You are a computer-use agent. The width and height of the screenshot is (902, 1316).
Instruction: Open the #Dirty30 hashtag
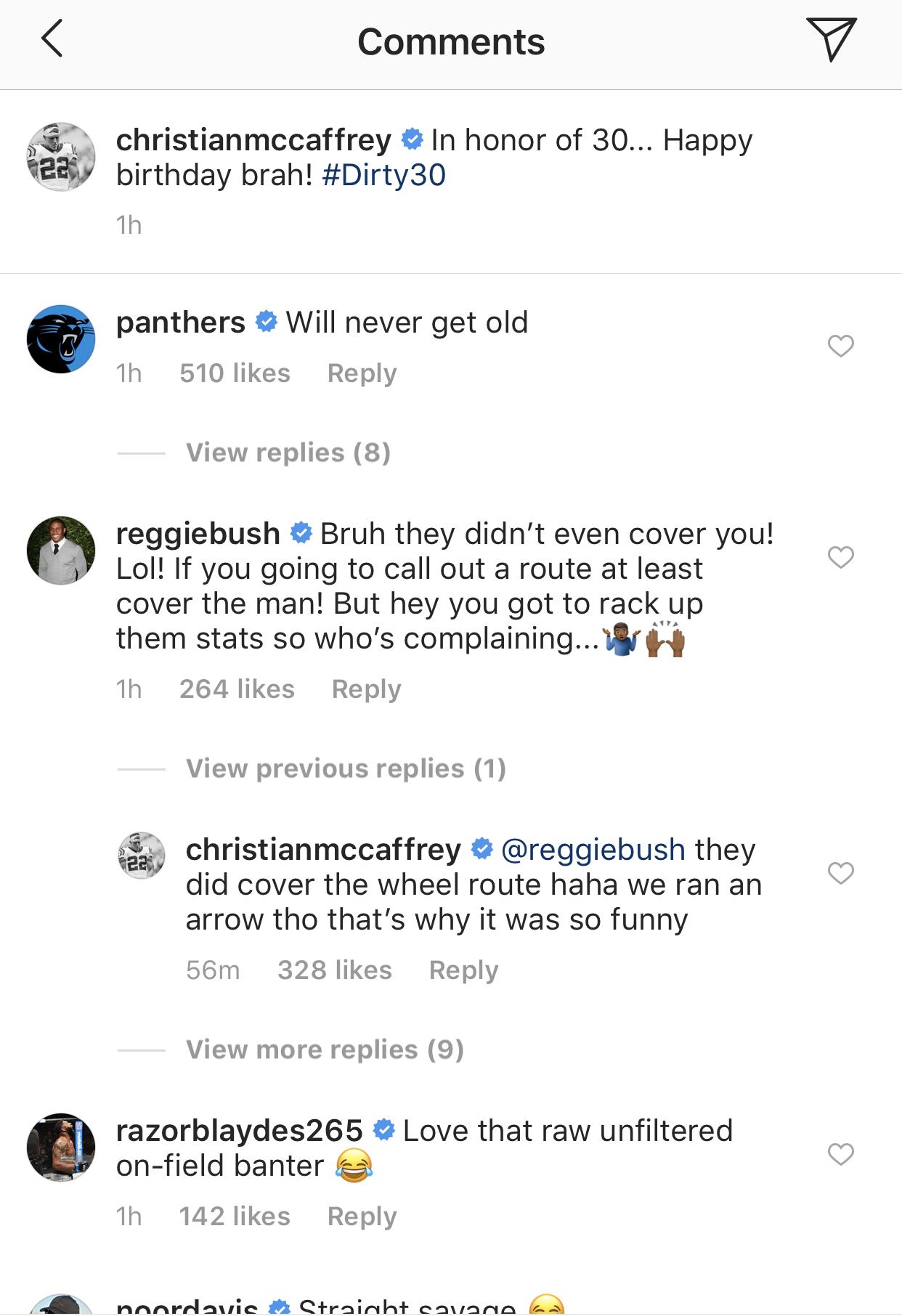383,175
